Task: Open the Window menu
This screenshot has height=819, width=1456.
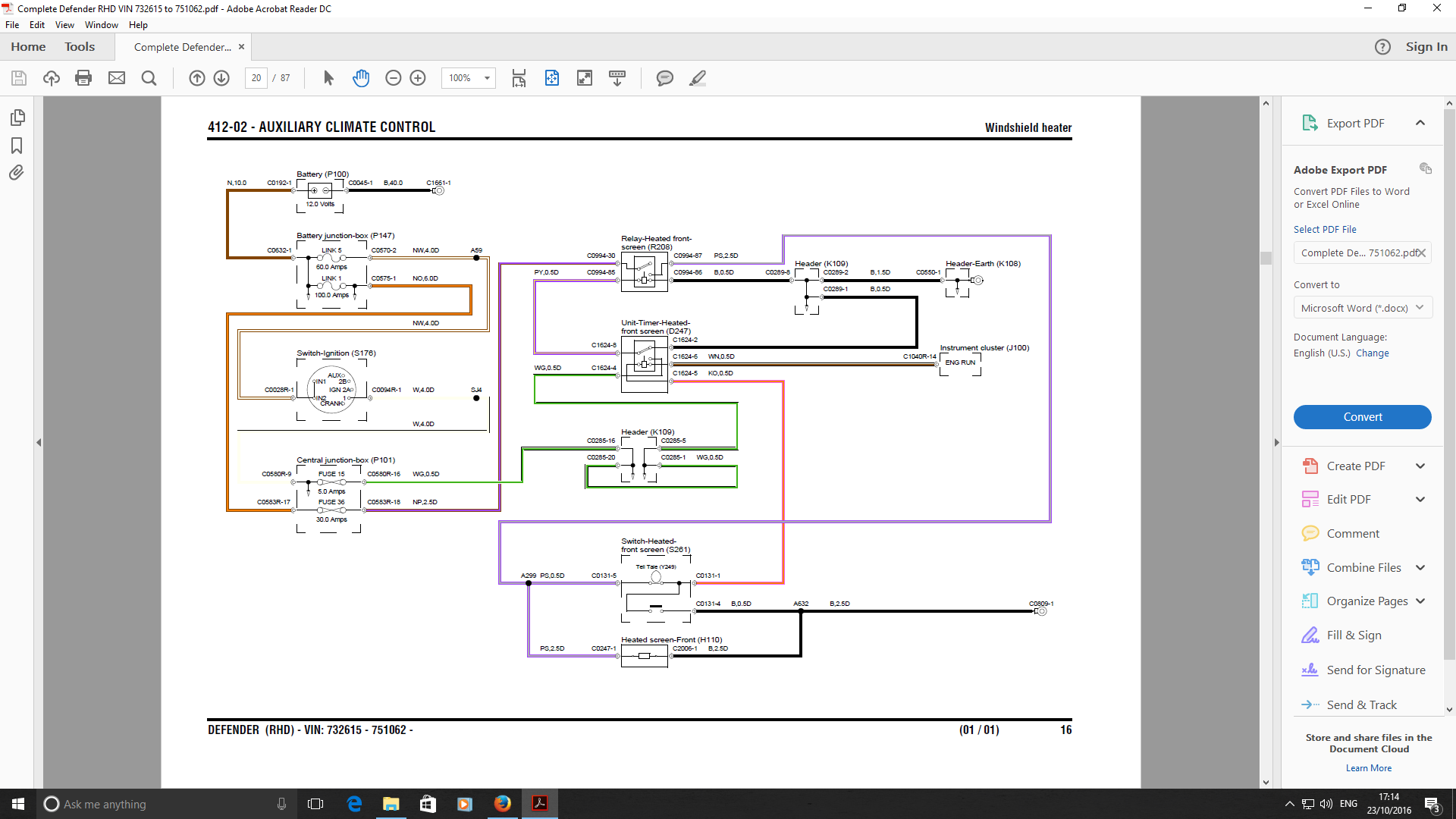Action: click(x=102, y=25)
